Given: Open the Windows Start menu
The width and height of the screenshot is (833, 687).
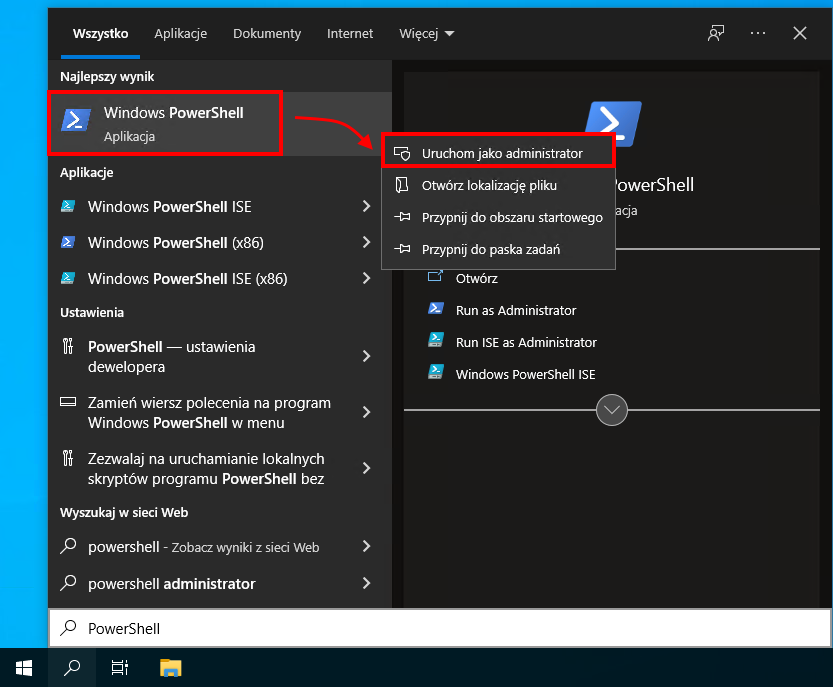Looking at the screenshot, I should point(24,668).
